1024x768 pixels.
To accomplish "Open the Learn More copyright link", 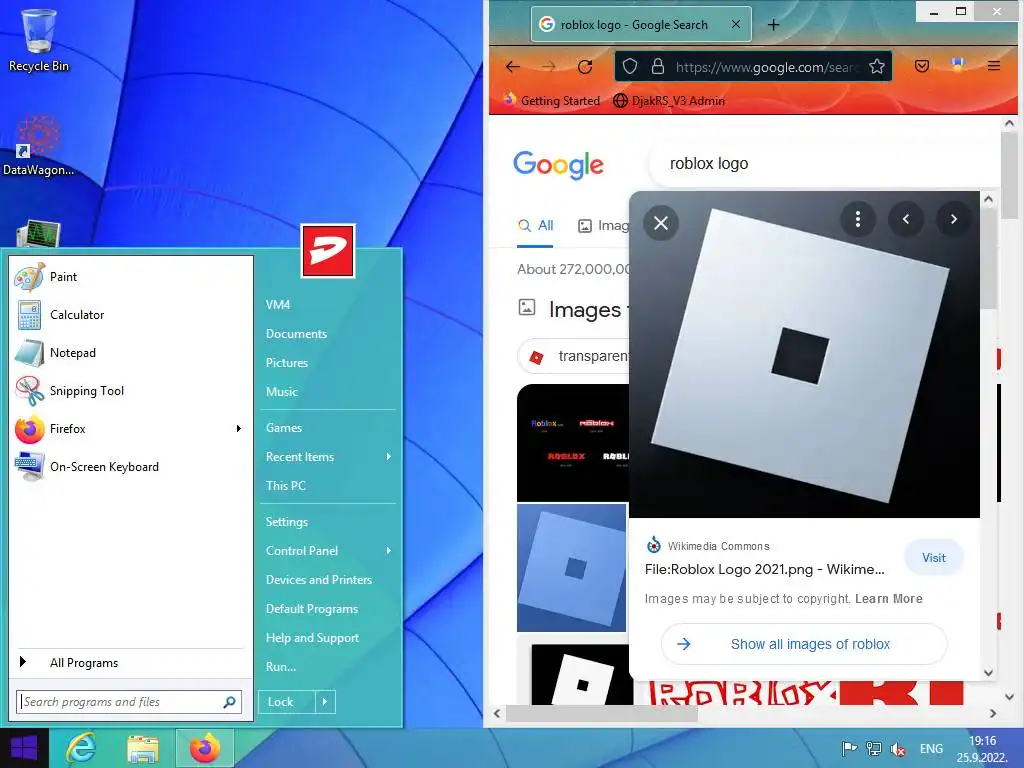I will (889, 599).
